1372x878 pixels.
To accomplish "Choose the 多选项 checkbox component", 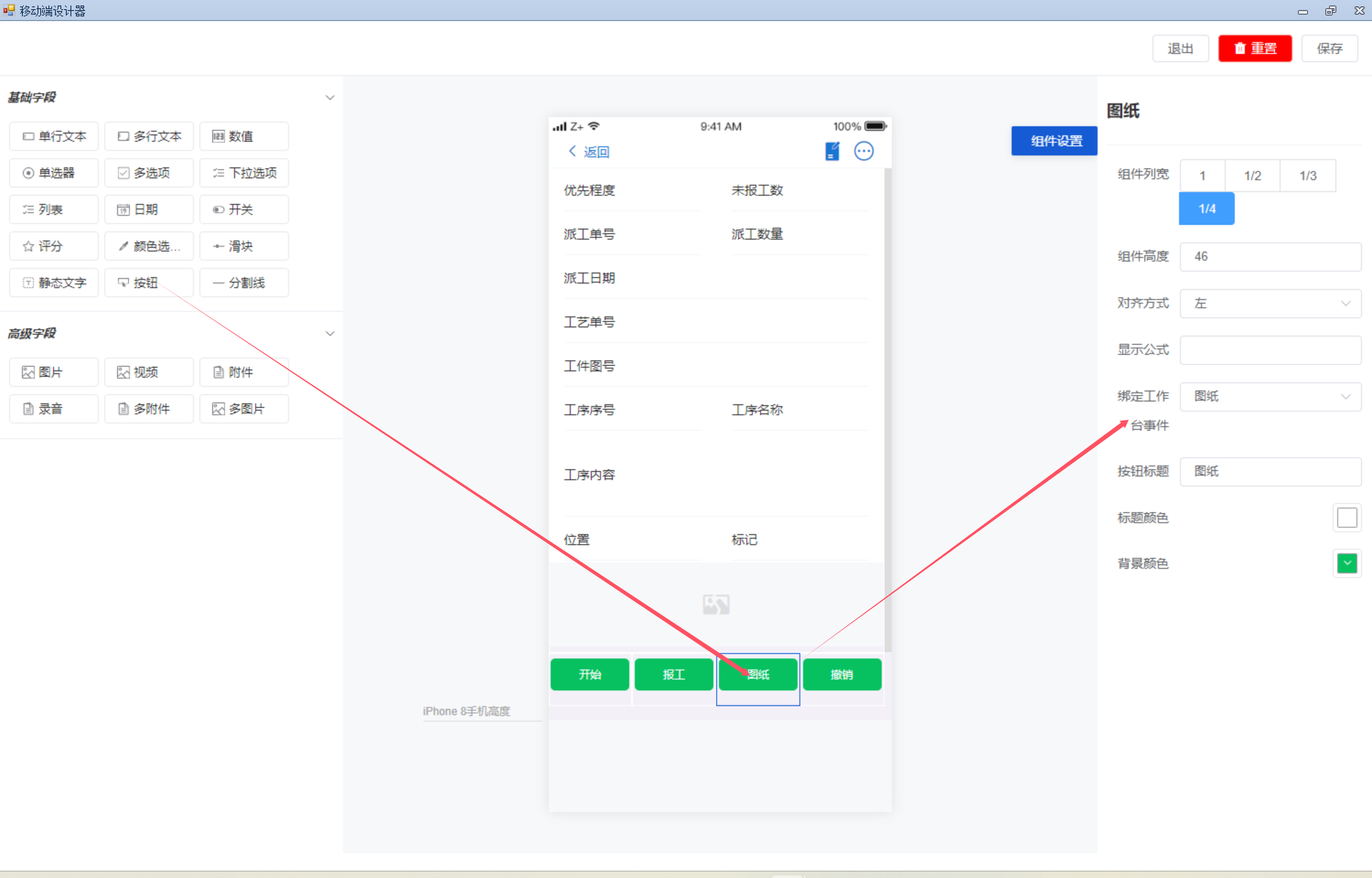I will [149, 173].
